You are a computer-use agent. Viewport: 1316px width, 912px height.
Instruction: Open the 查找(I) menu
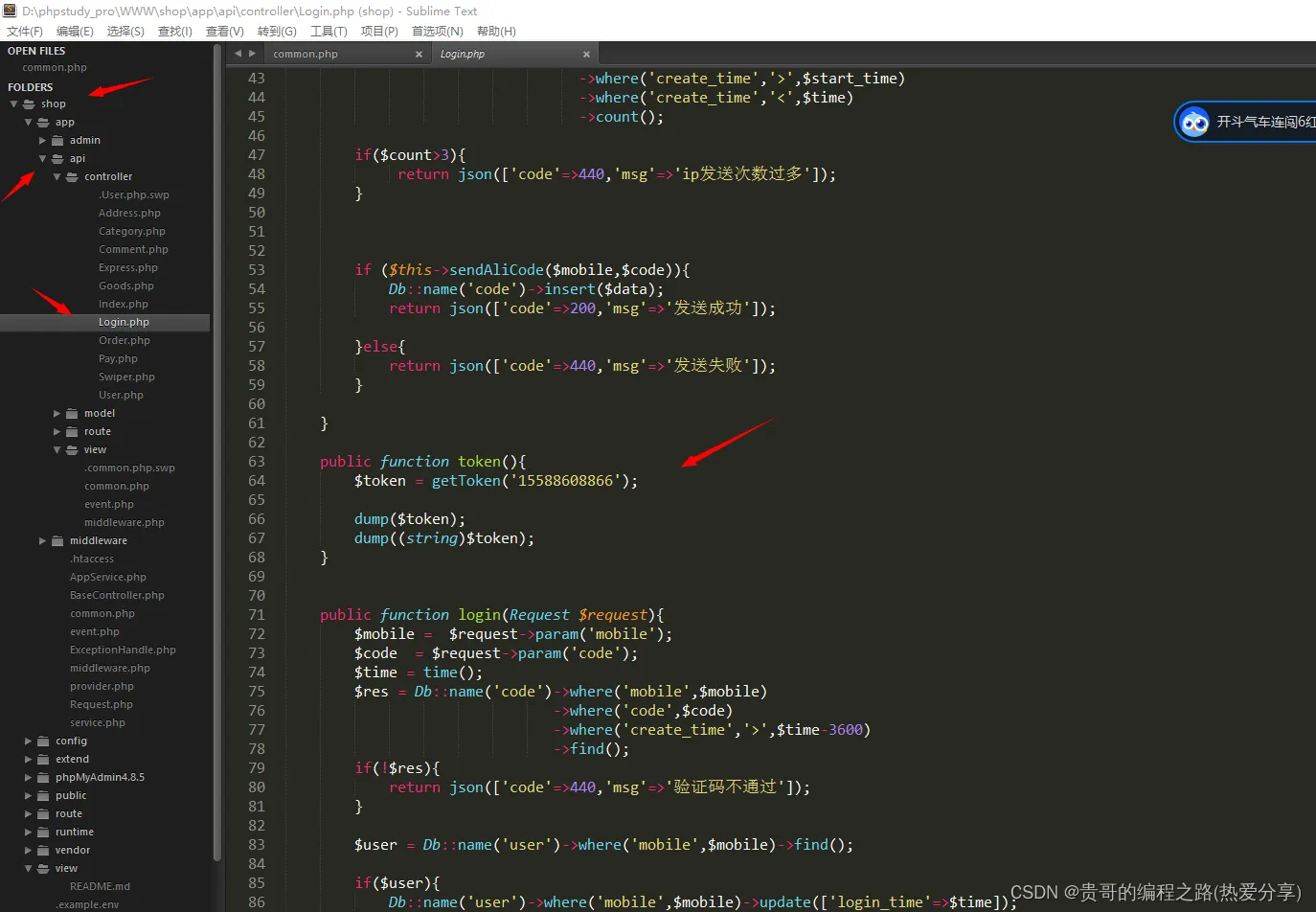175,31
